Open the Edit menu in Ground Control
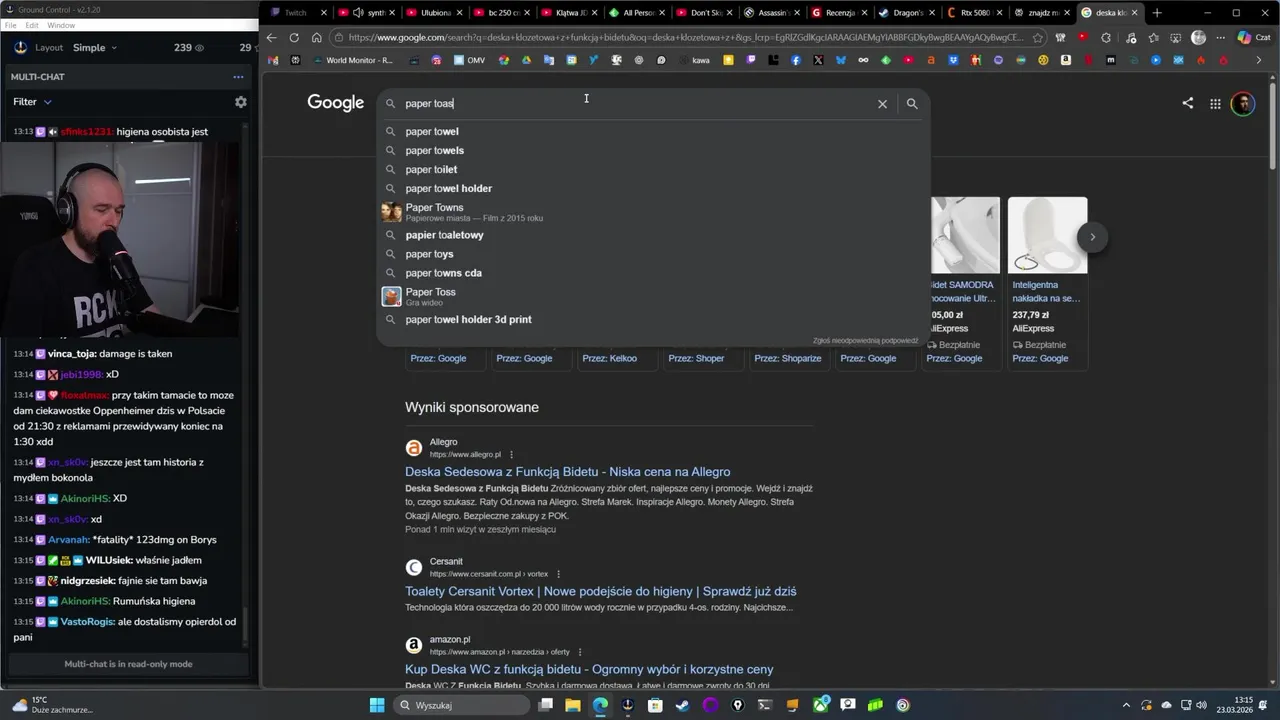 (32, 25)
